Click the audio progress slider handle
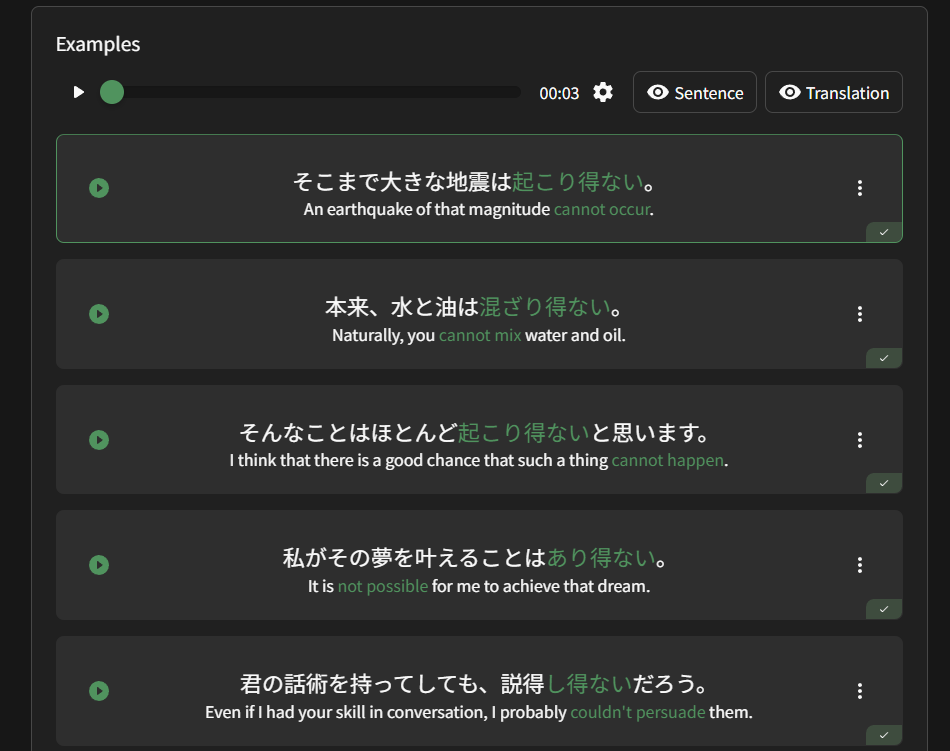950x751 pixels. click(112, 93)
